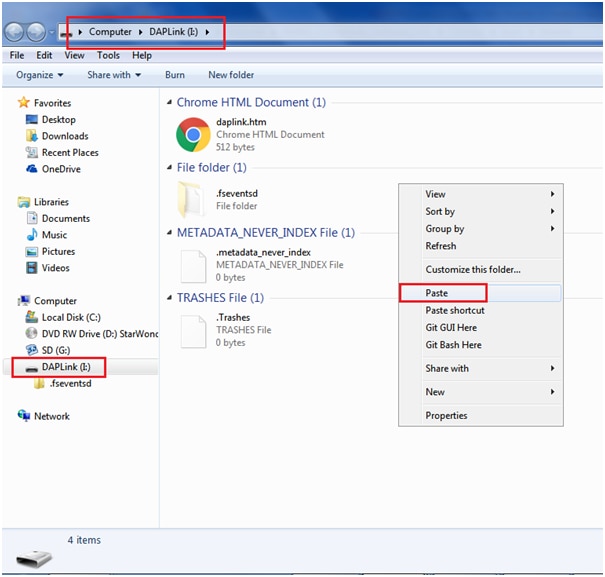Open the Share with toolbar dropdown

[x=114, y=75]
